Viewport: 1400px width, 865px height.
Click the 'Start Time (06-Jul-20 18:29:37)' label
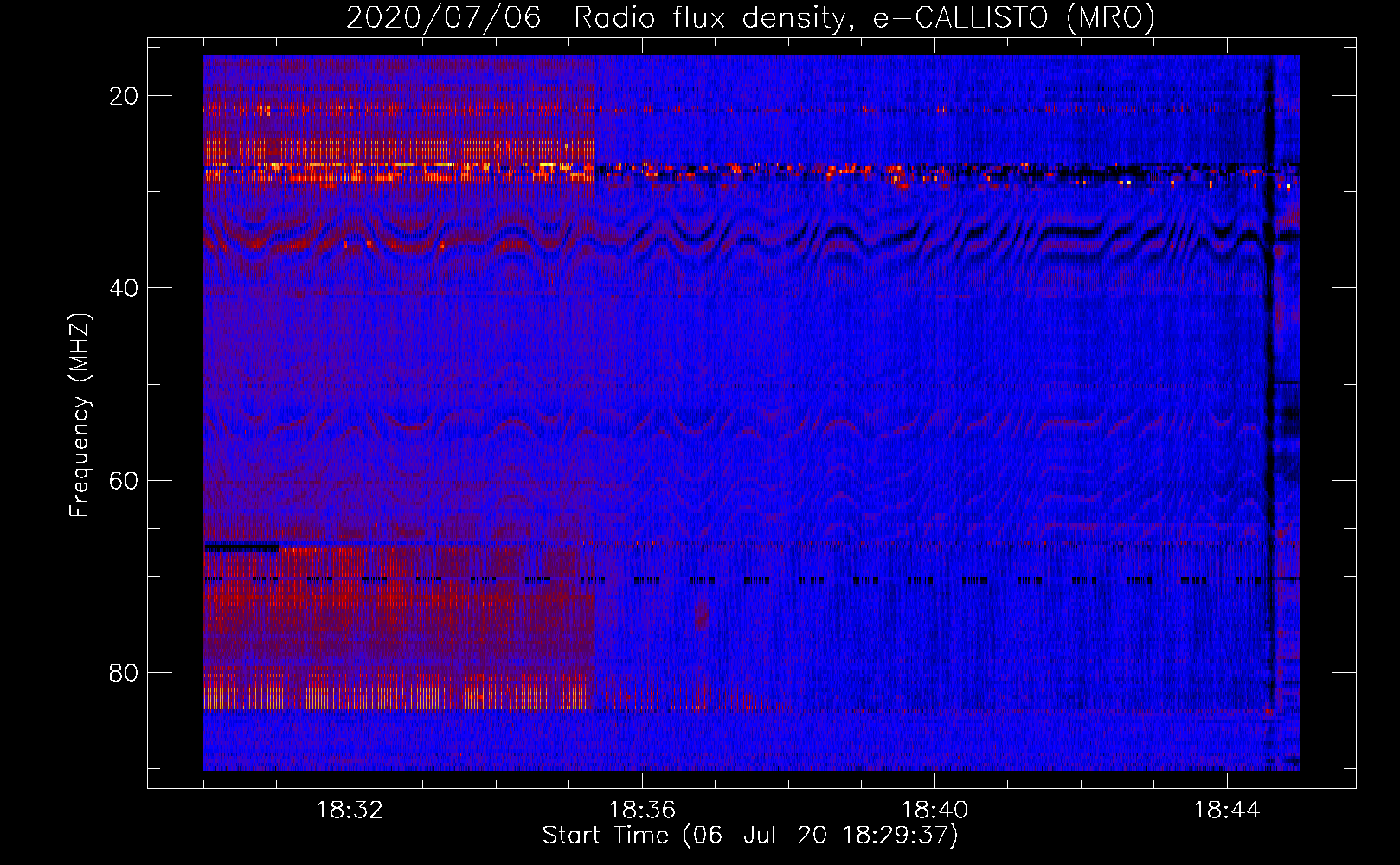point(750,836)
